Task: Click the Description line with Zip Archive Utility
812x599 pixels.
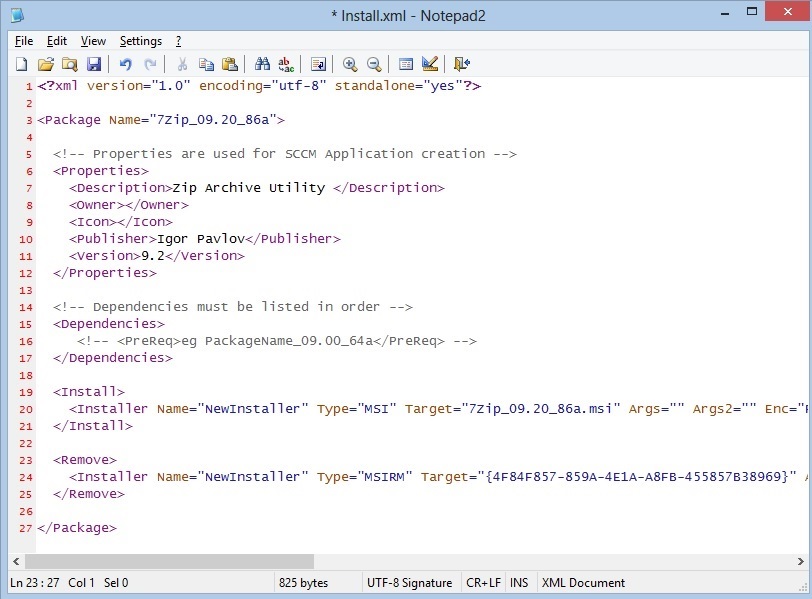Action: click(257, 188)
